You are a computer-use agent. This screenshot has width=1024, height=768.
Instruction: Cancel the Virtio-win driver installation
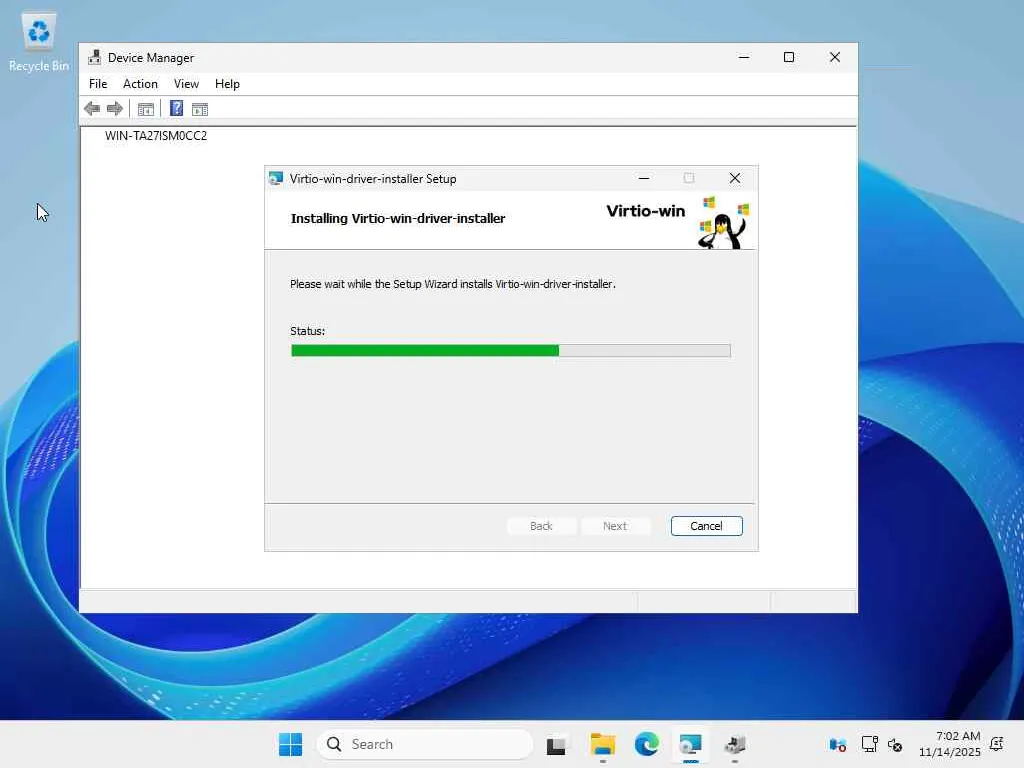click(x=707, y=526)
